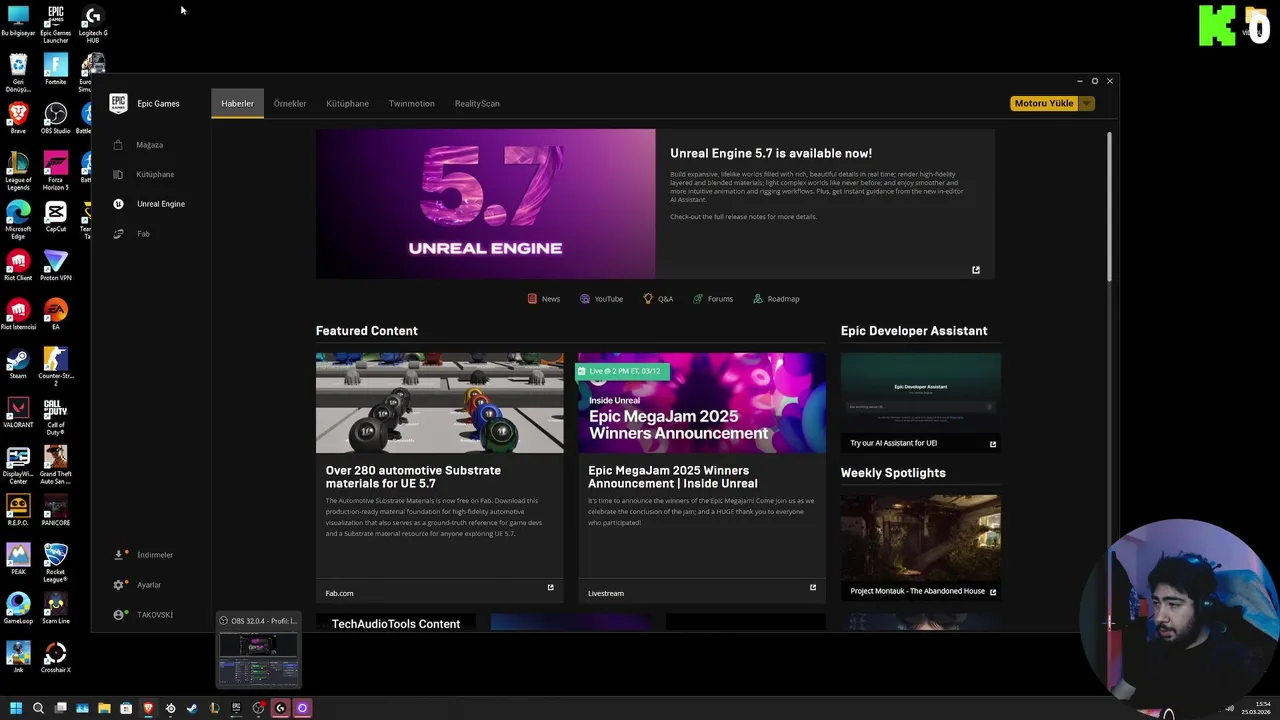Open the Brave desktop shortcut
The height and width of the screenshot is (720, 1280).
coord(18,118)
